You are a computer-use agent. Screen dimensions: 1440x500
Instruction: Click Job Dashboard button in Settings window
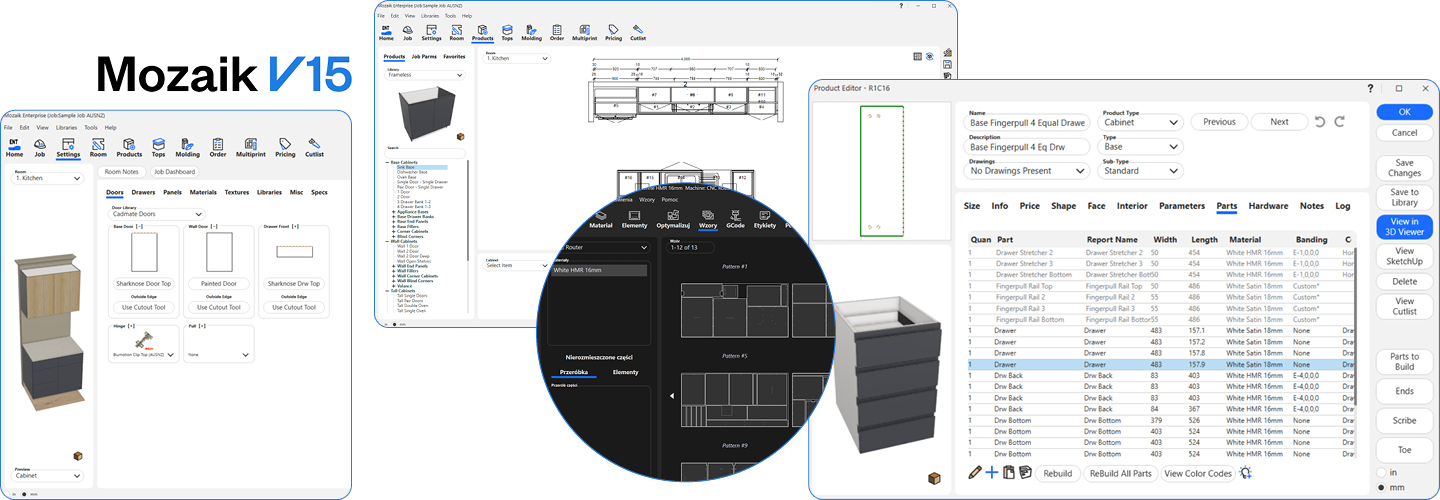(x=174, y=172)
